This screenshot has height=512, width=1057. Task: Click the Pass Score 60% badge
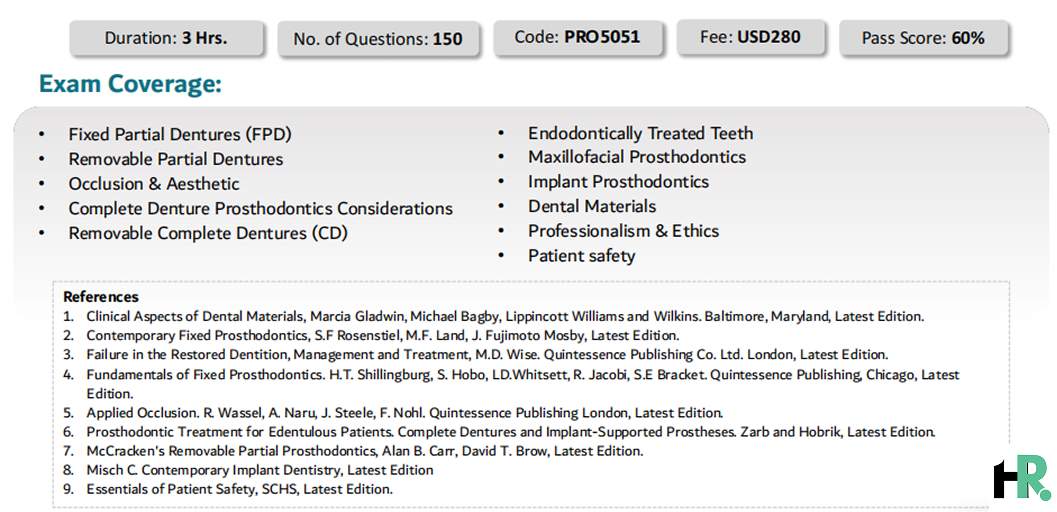point(923,38)
